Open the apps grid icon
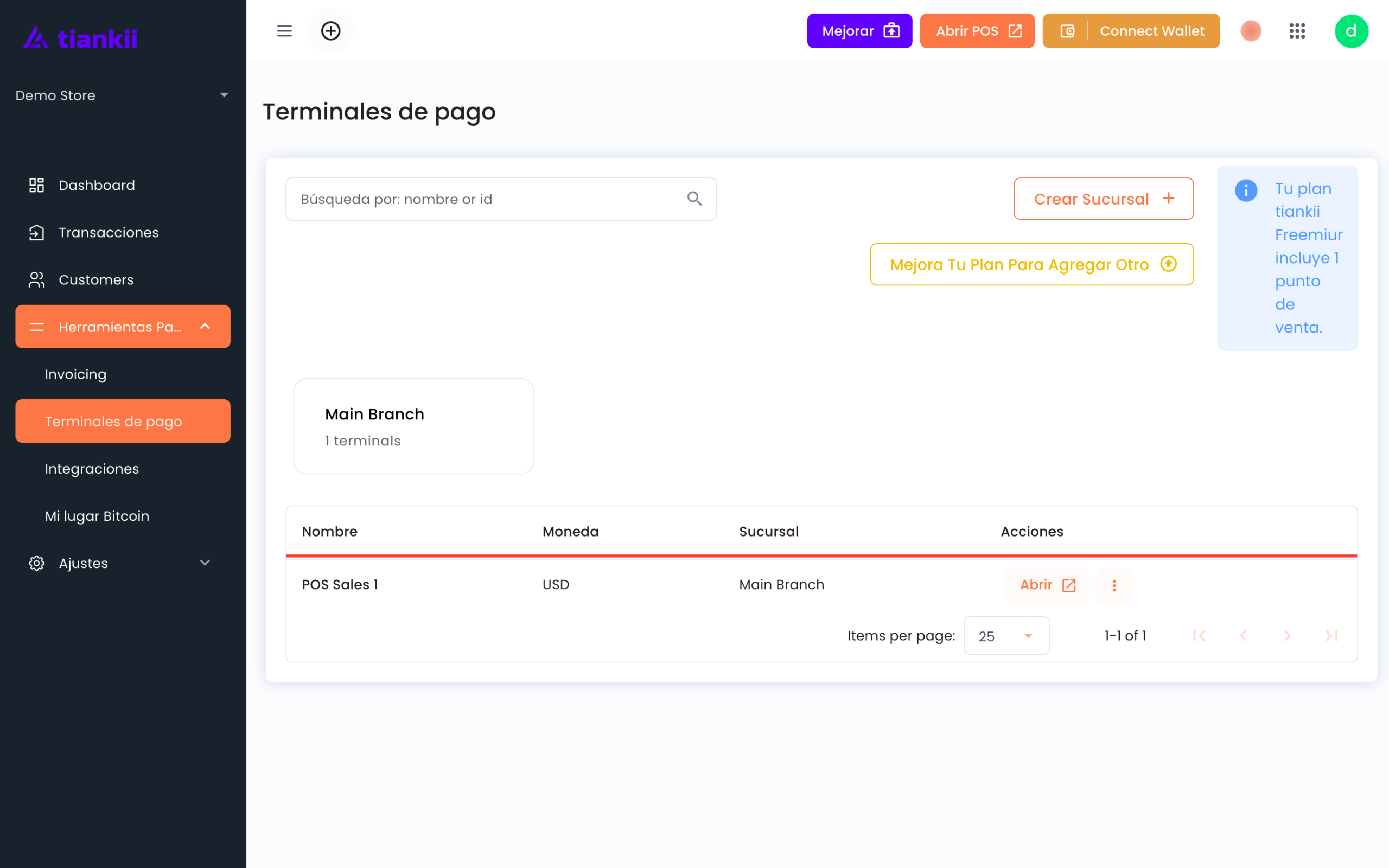The image size is (1389, 868). point(1297,31)
